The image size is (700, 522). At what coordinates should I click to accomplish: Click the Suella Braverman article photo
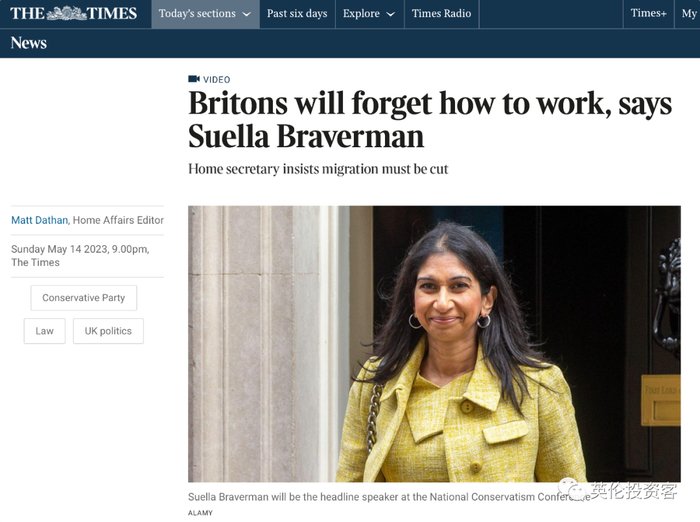click(434, 343)
